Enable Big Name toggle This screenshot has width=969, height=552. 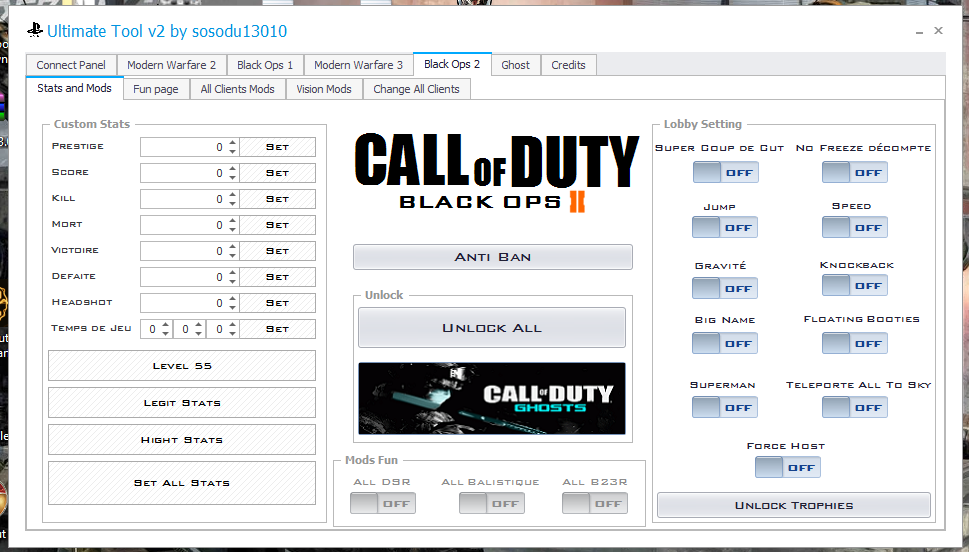point(725,343)
